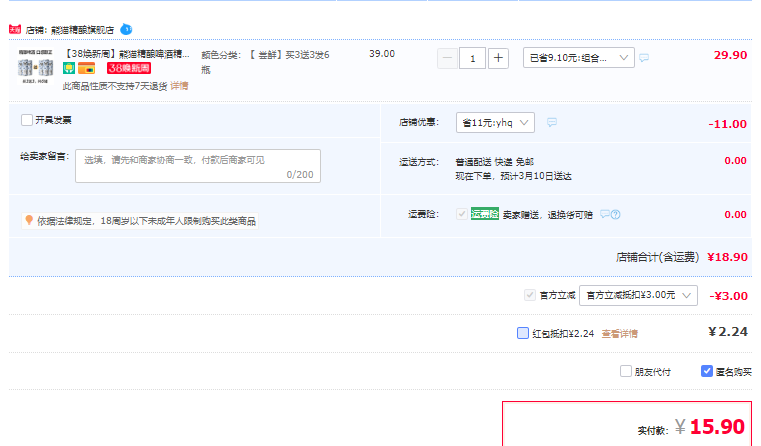Click the 店铺合计 ¥18.90 subtotal
Image resolution: width=761 pixels, height=446 pixels.
728,257
